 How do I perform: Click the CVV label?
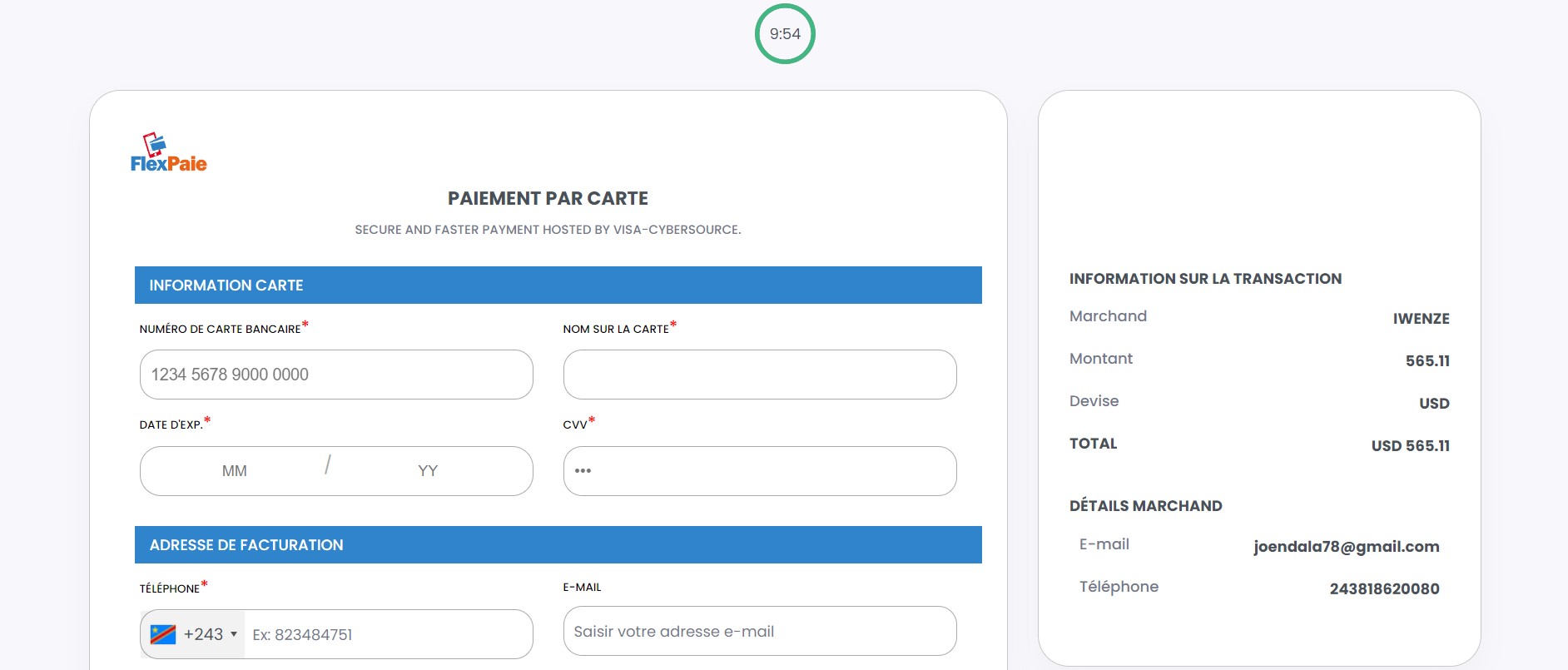tap(575, 424)
